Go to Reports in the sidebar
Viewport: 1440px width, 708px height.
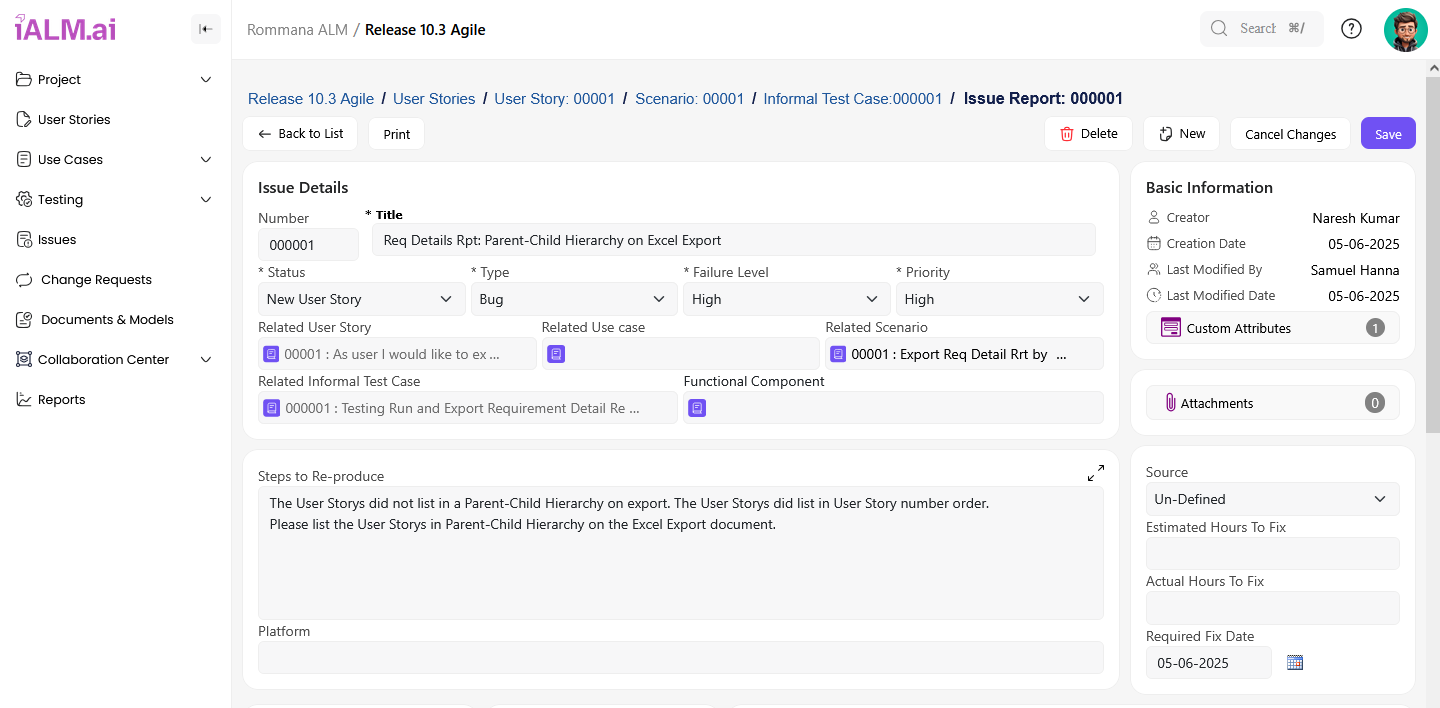point(61,399)
